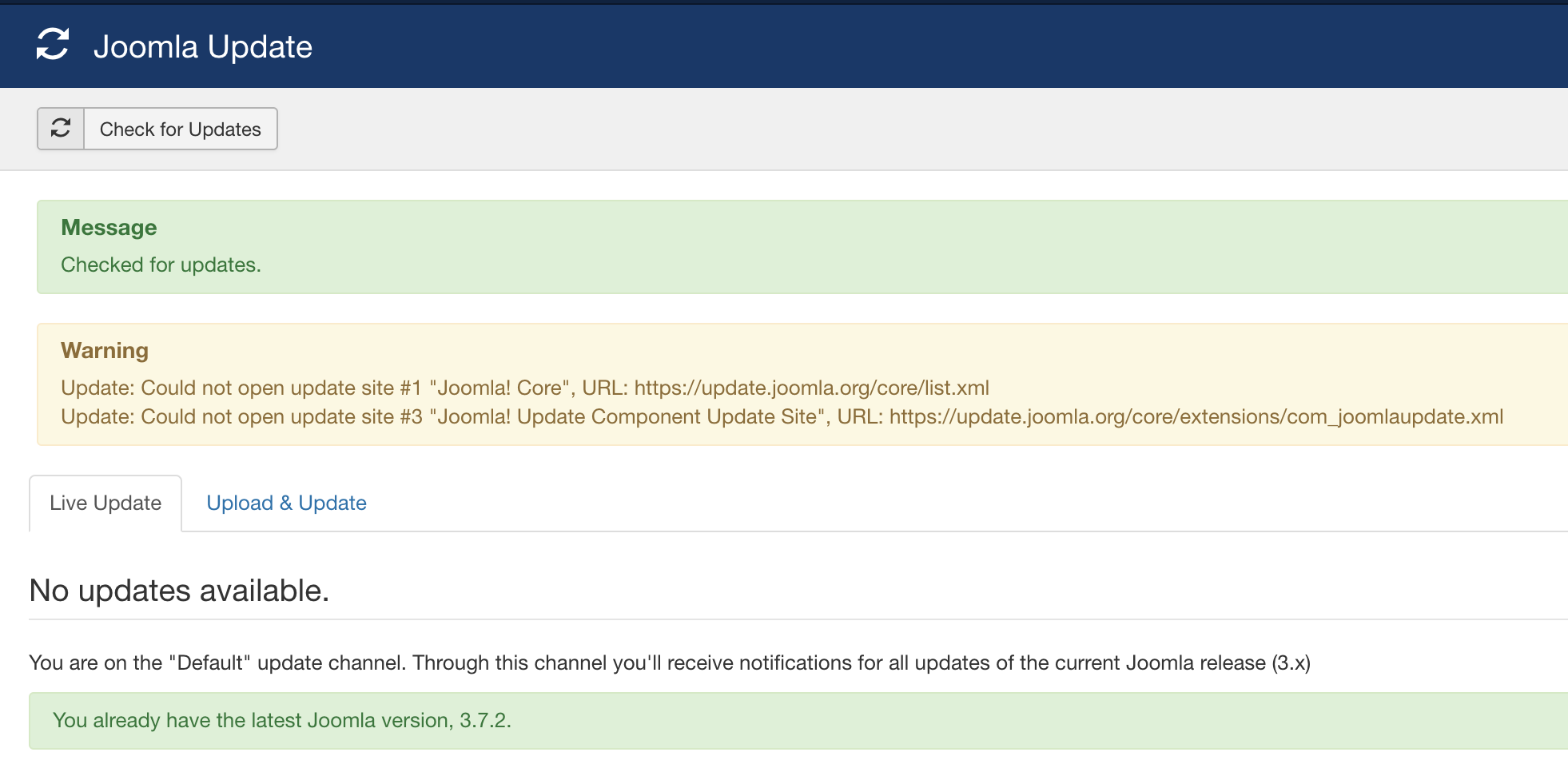Select the Live Update tab
Screen dimensions: 1568x772
[105, 503]
